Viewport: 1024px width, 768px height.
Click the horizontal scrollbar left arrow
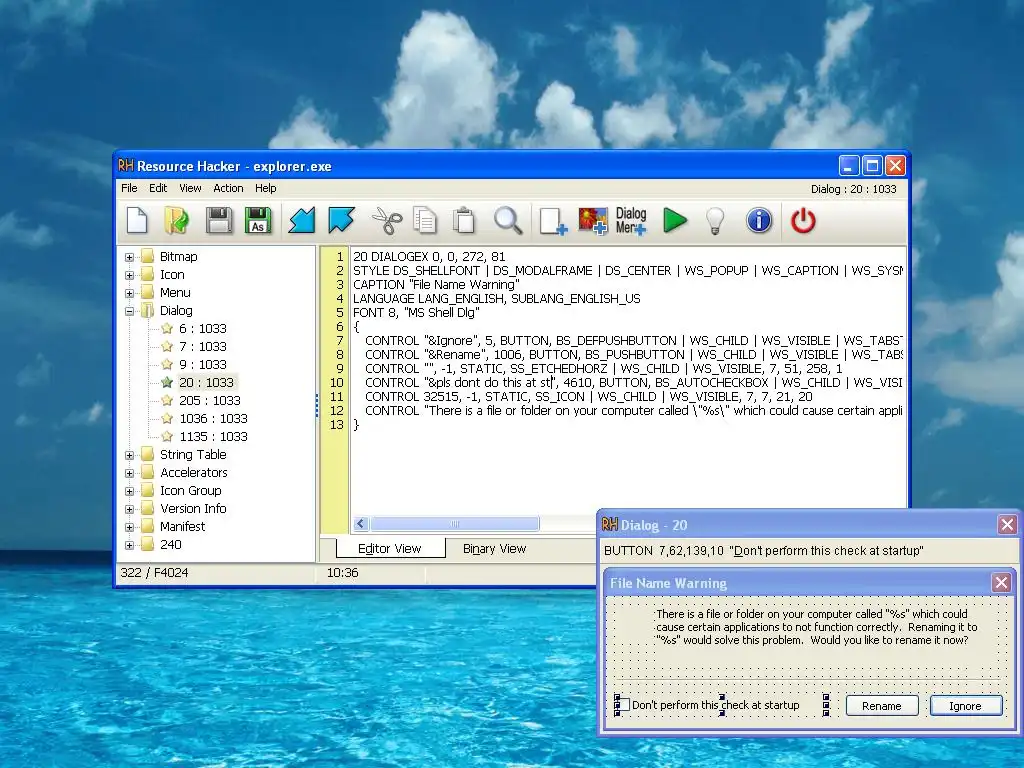(361, 524)
